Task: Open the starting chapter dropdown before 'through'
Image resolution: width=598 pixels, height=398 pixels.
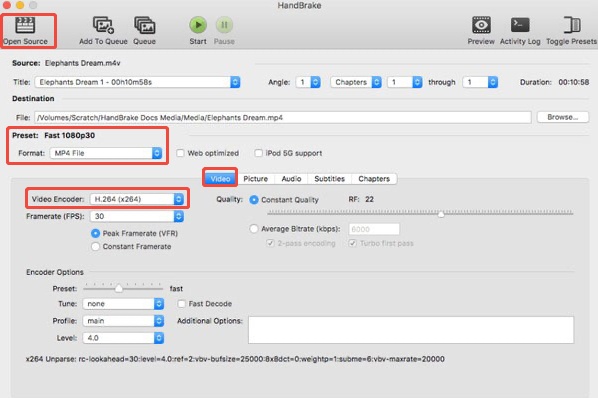Action: click(x=405, y=82)
